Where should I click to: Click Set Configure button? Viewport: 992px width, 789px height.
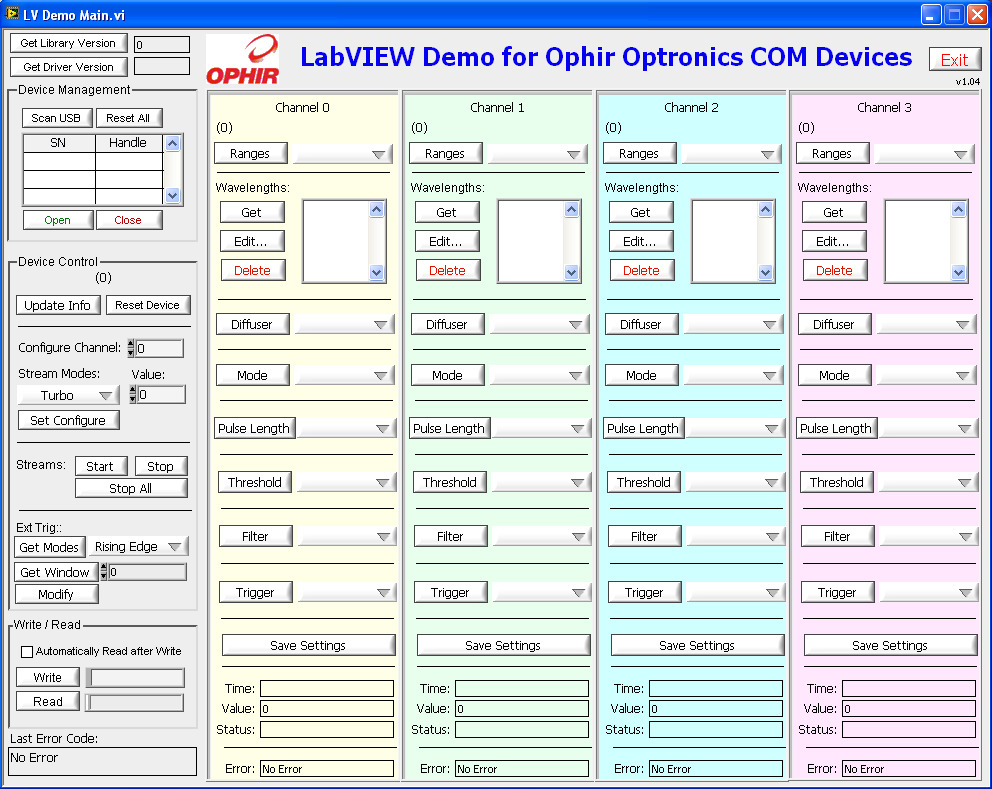[68, 420]
